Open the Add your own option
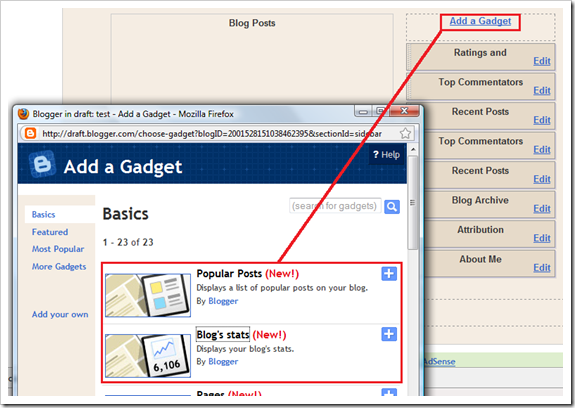This screenshot has height=408, width=575. tap(60, 315)
